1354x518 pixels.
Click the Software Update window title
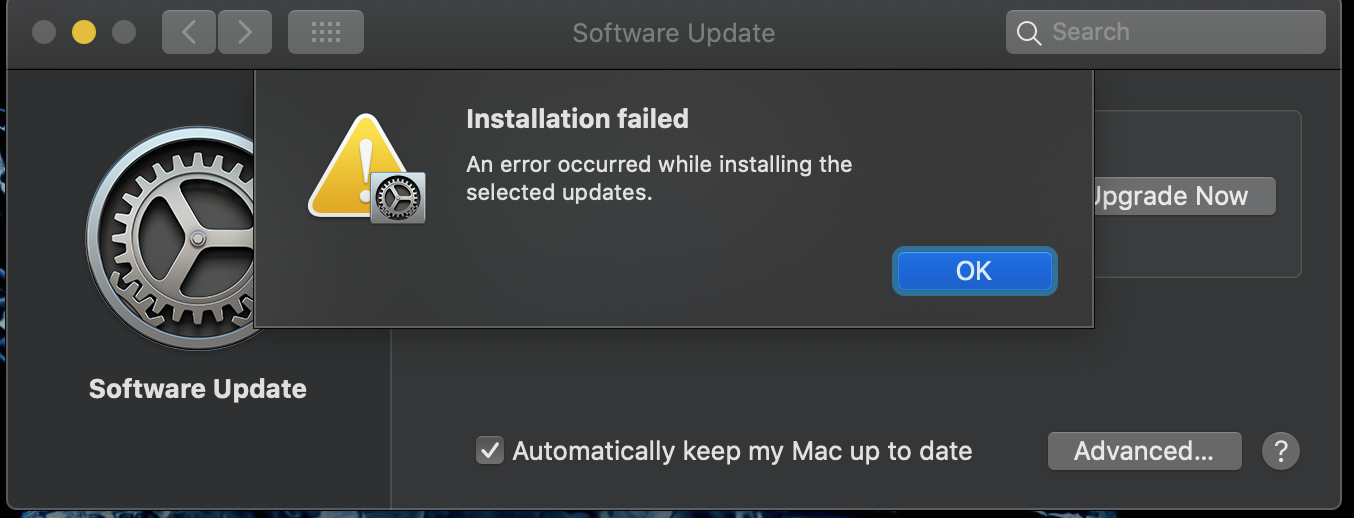pos(673,33)
